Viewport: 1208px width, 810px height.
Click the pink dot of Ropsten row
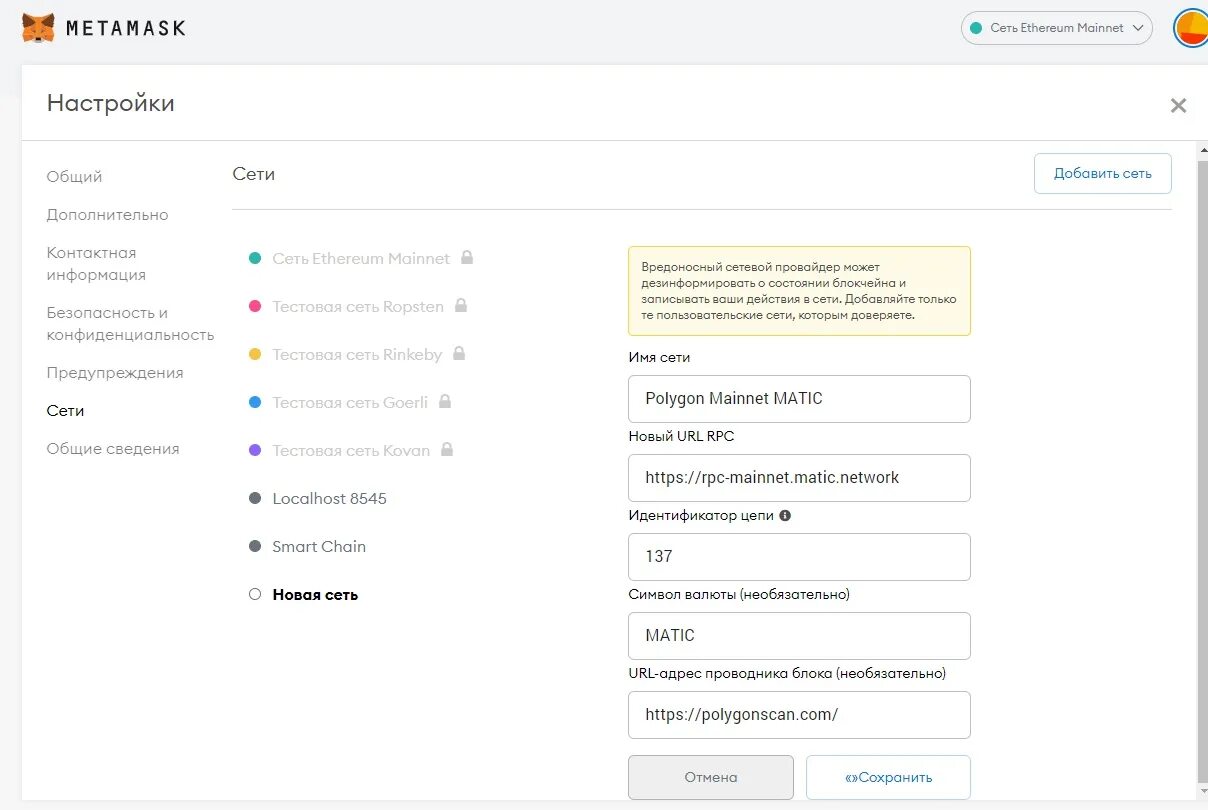[x=254, y=306]
